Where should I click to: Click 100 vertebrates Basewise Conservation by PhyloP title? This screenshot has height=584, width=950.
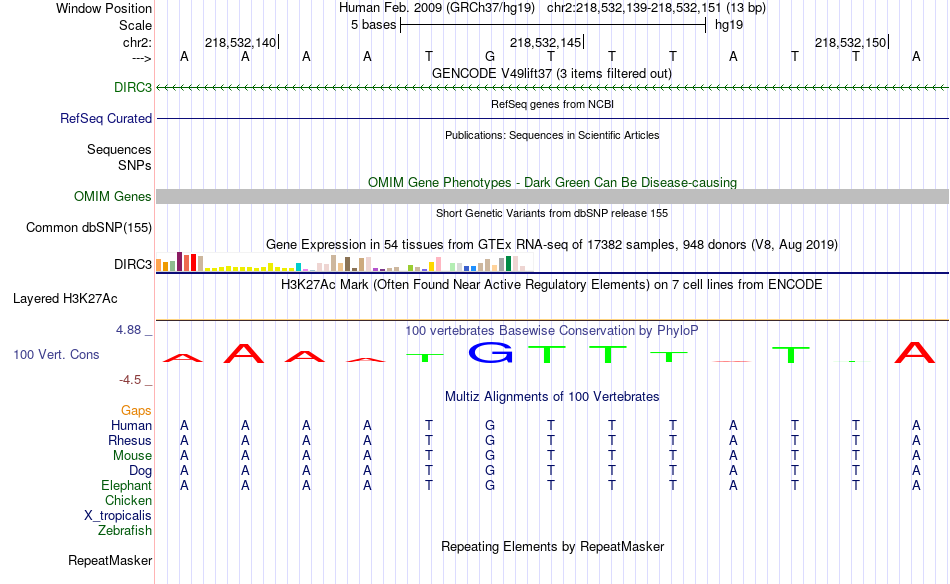coord(551,330)
